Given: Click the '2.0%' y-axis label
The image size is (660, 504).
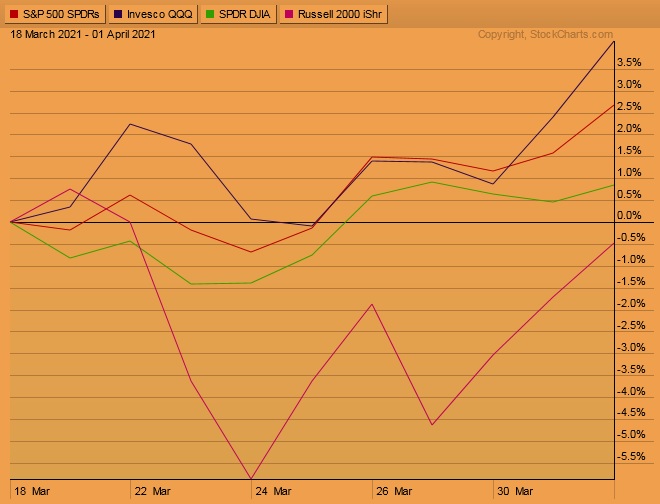Looking at the screenshot, I should coord(629,128).
